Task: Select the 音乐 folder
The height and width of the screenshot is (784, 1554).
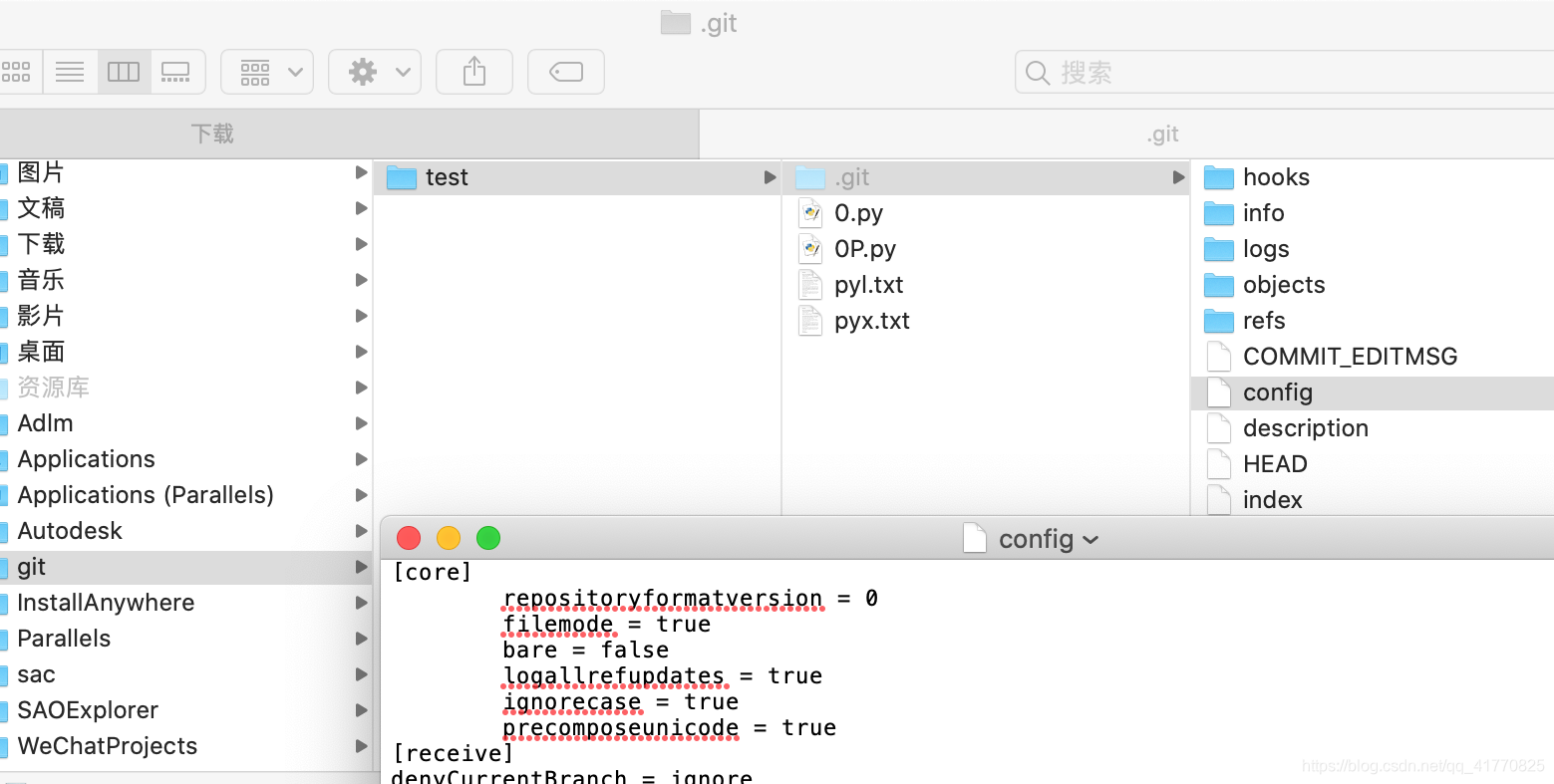Action: pyautogui.click(x=185, y=280)
